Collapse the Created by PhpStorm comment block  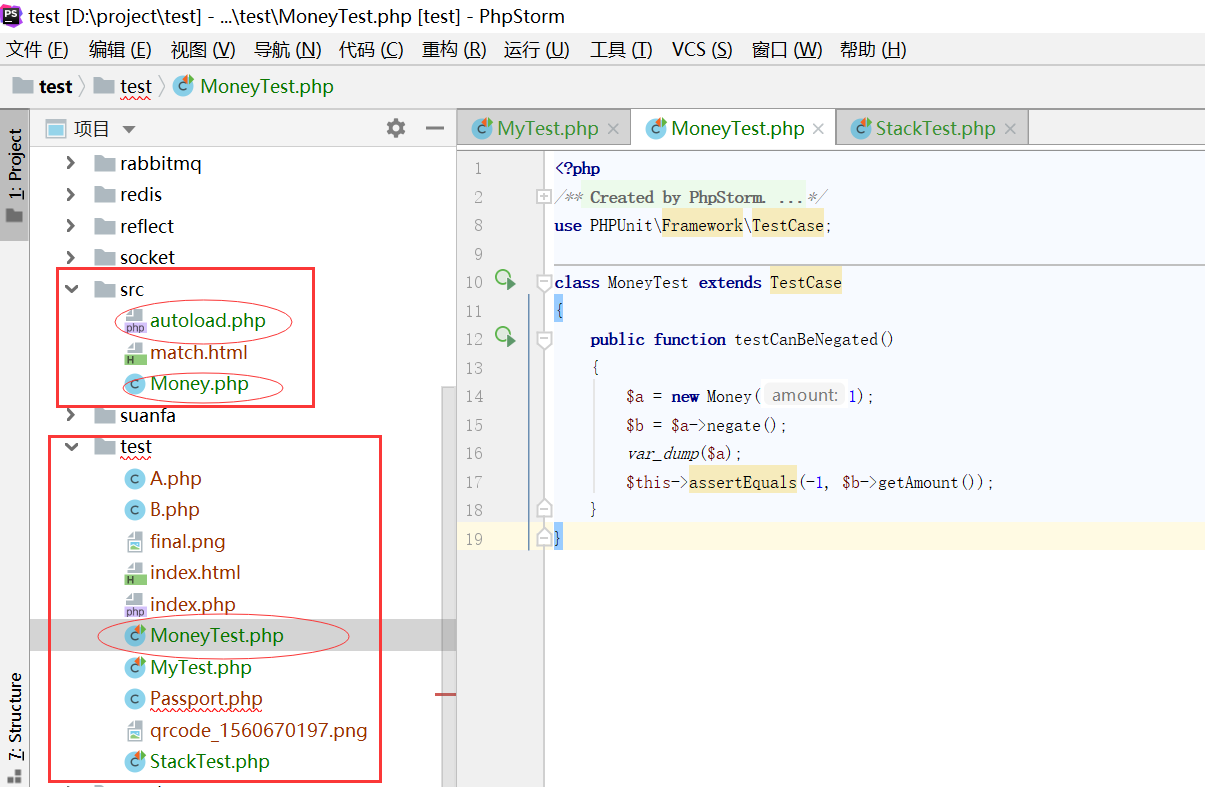544,196
